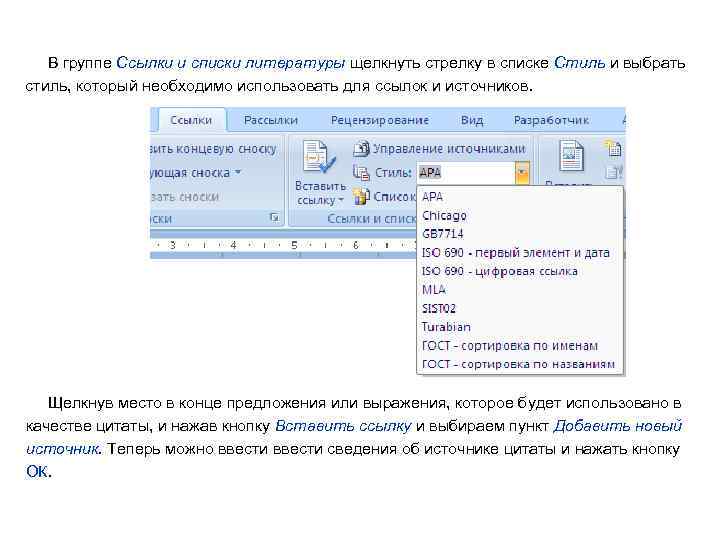Click the ruler mark 5
The width and height of the screenshot is (720, 540).
(294, 245)
